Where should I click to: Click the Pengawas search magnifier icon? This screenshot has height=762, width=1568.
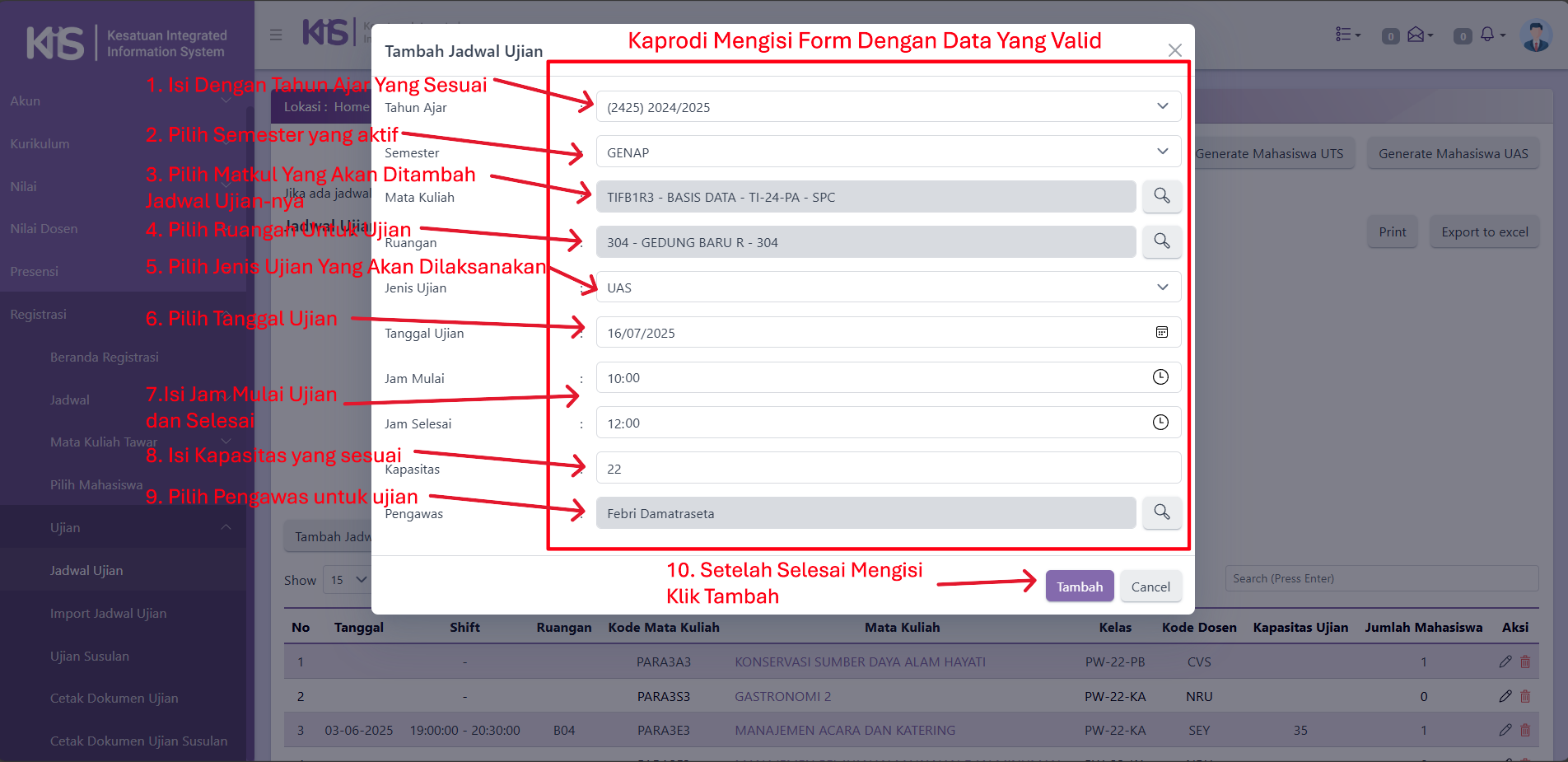coord(1161,512)
